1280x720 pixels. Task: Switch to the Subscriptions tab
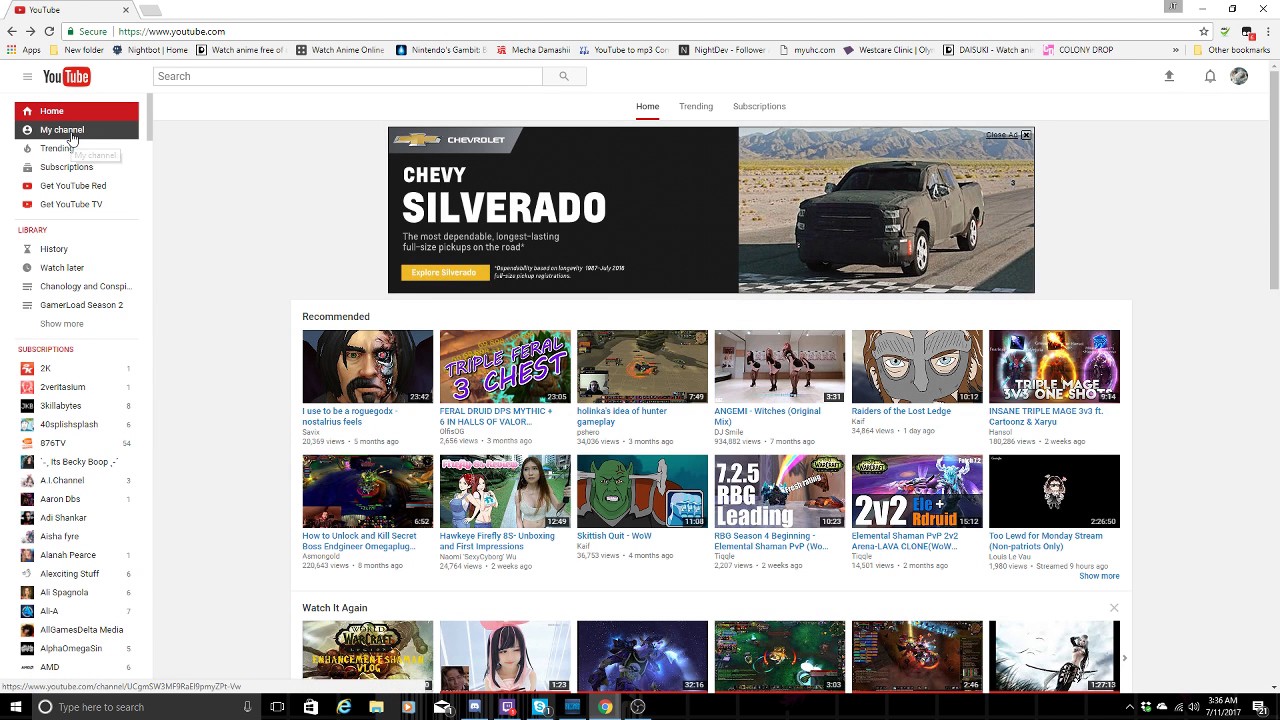(x=759, y=106)
